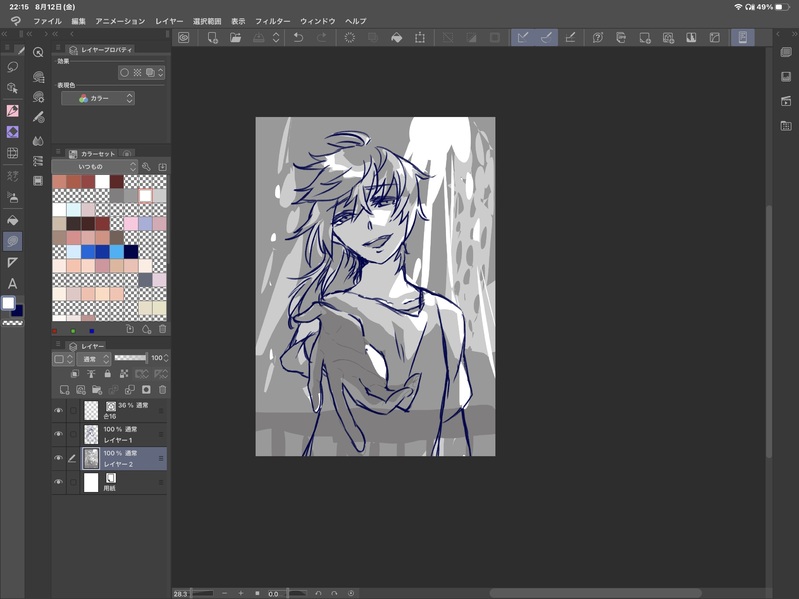Select the Object operation tool with cursor

[12, 88]
